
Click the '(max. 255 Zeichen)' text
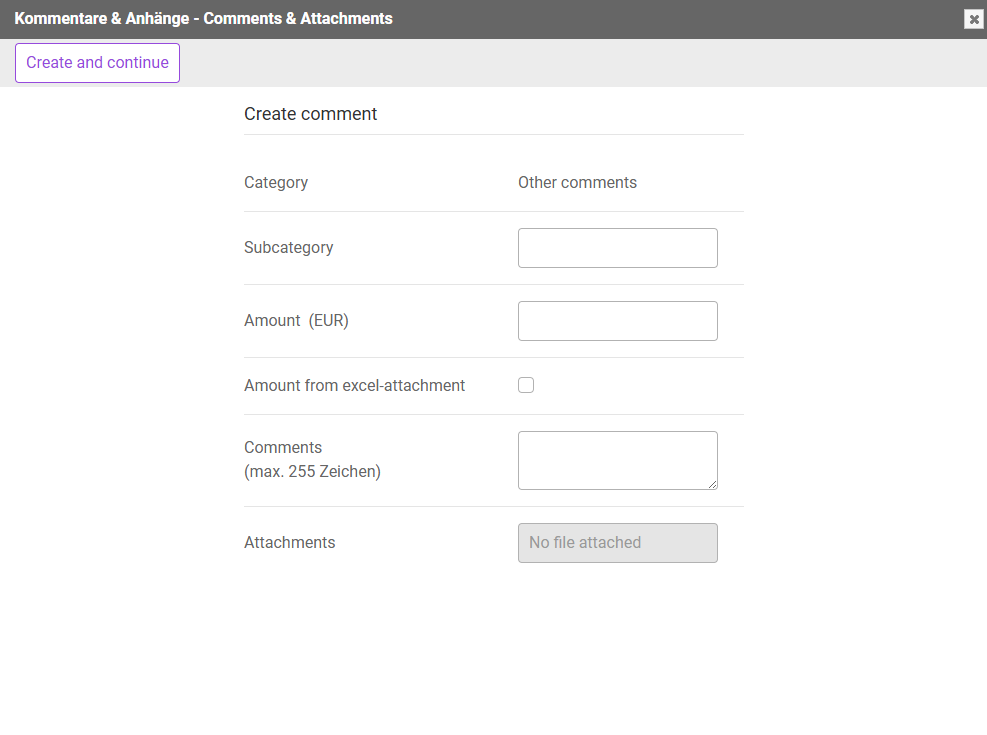(x=312, y=471)
